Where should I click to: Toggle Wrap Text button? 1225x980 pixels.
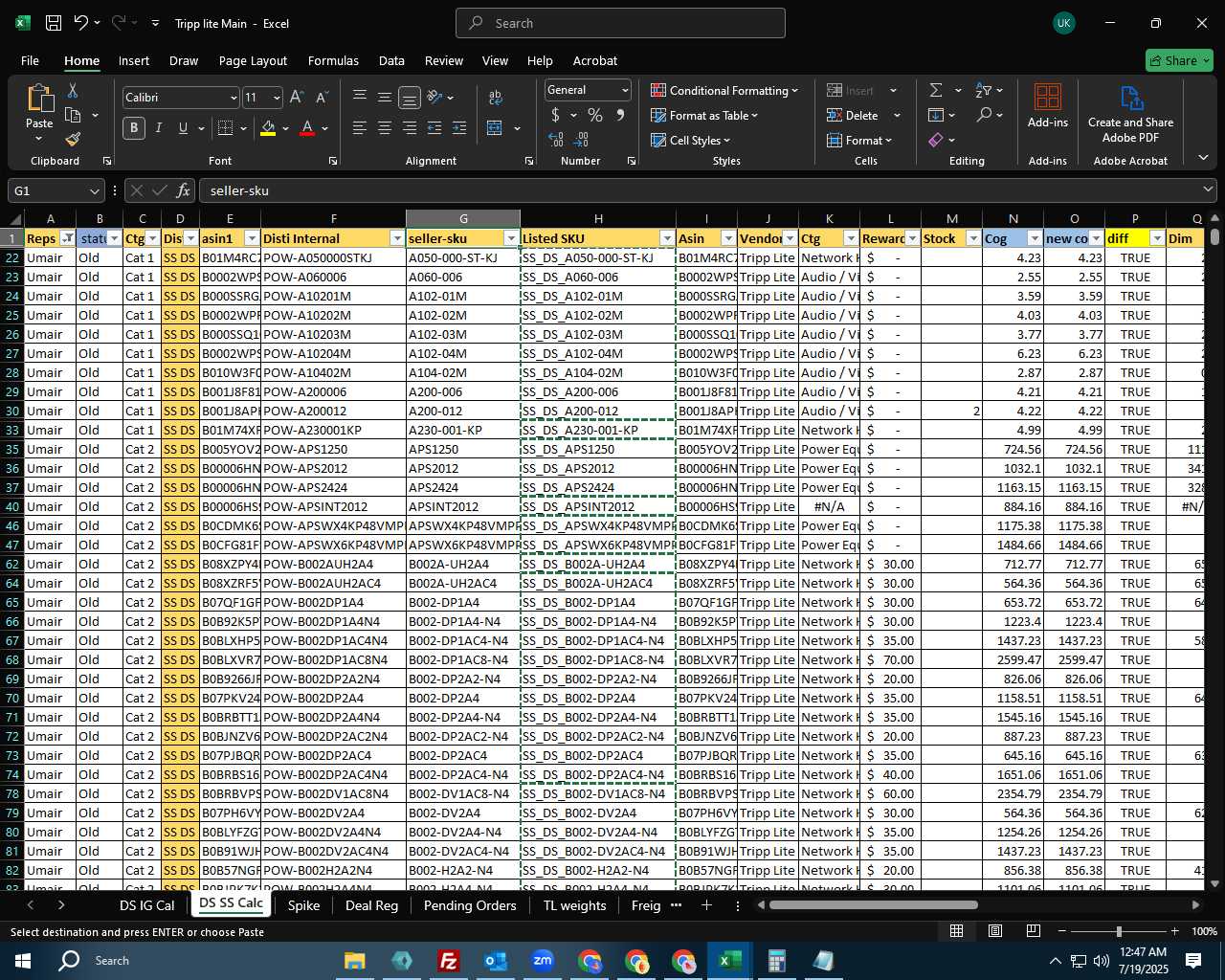[x=496, y=98]
